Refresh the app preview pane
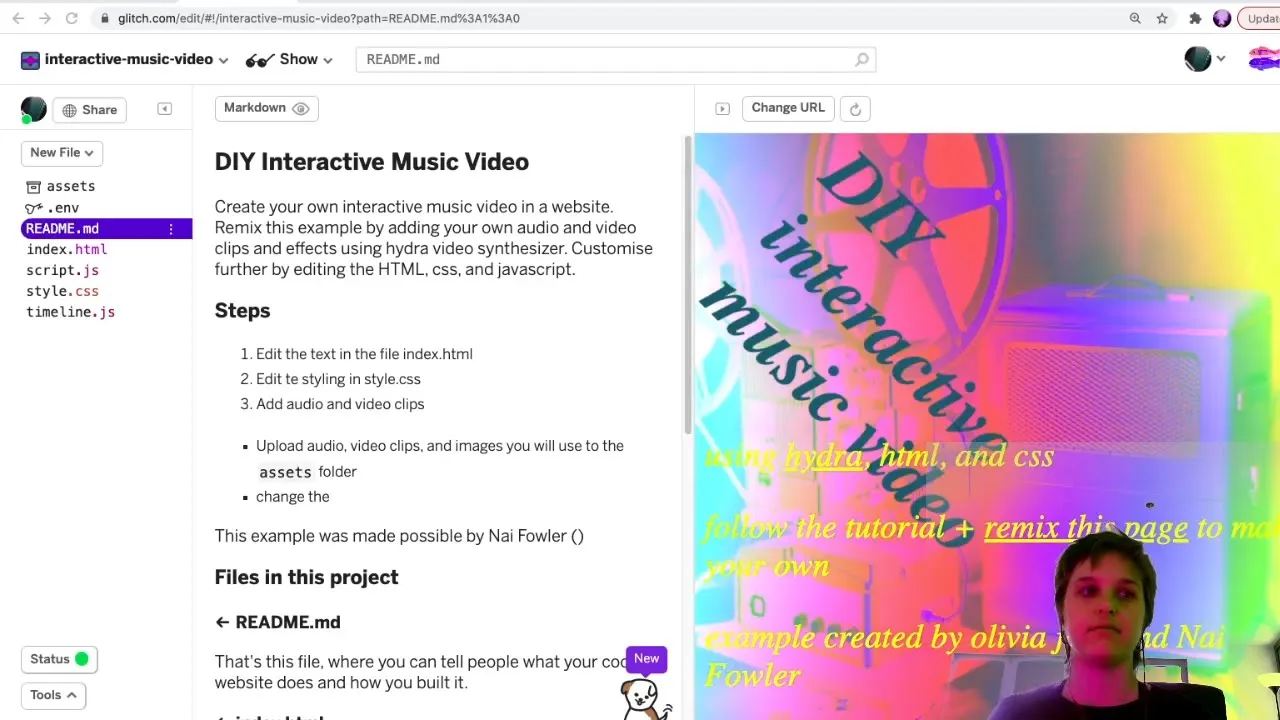The image size is (1280, 720). 855,109
